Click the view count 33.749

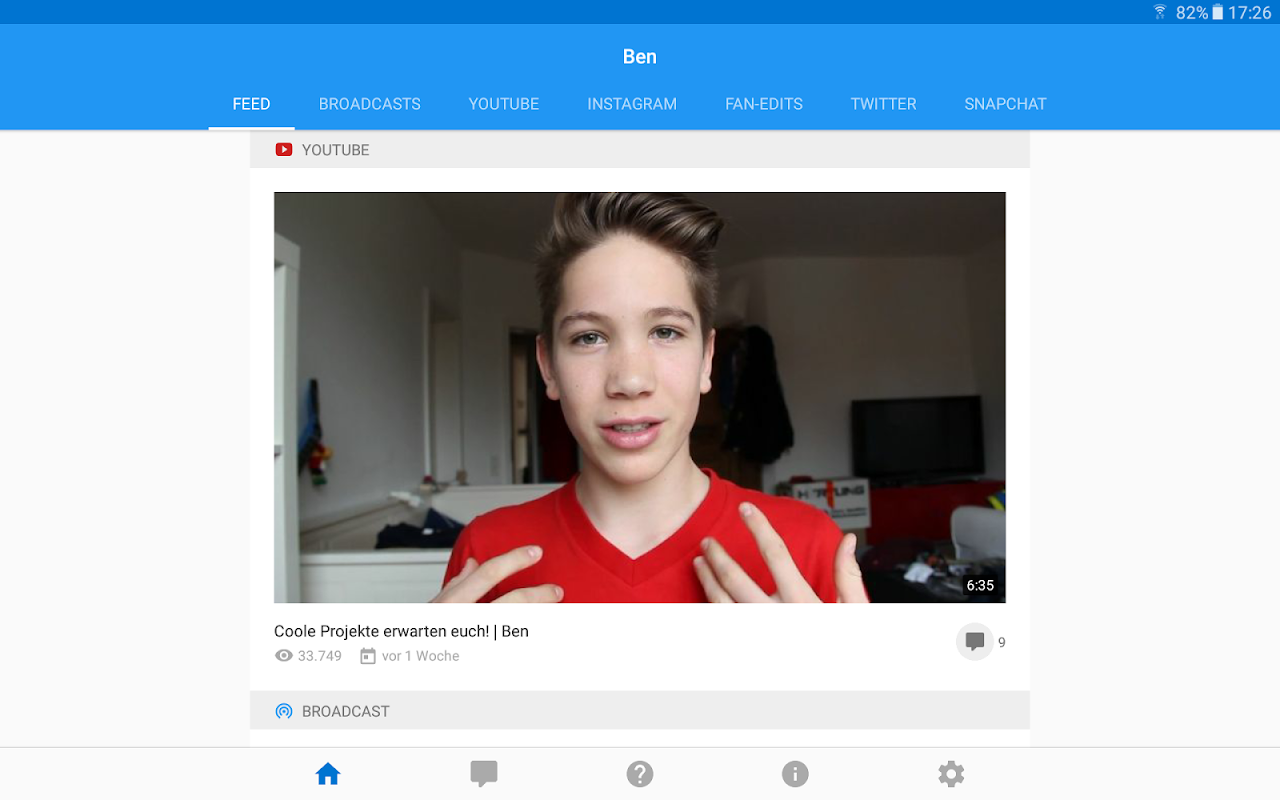320,656
